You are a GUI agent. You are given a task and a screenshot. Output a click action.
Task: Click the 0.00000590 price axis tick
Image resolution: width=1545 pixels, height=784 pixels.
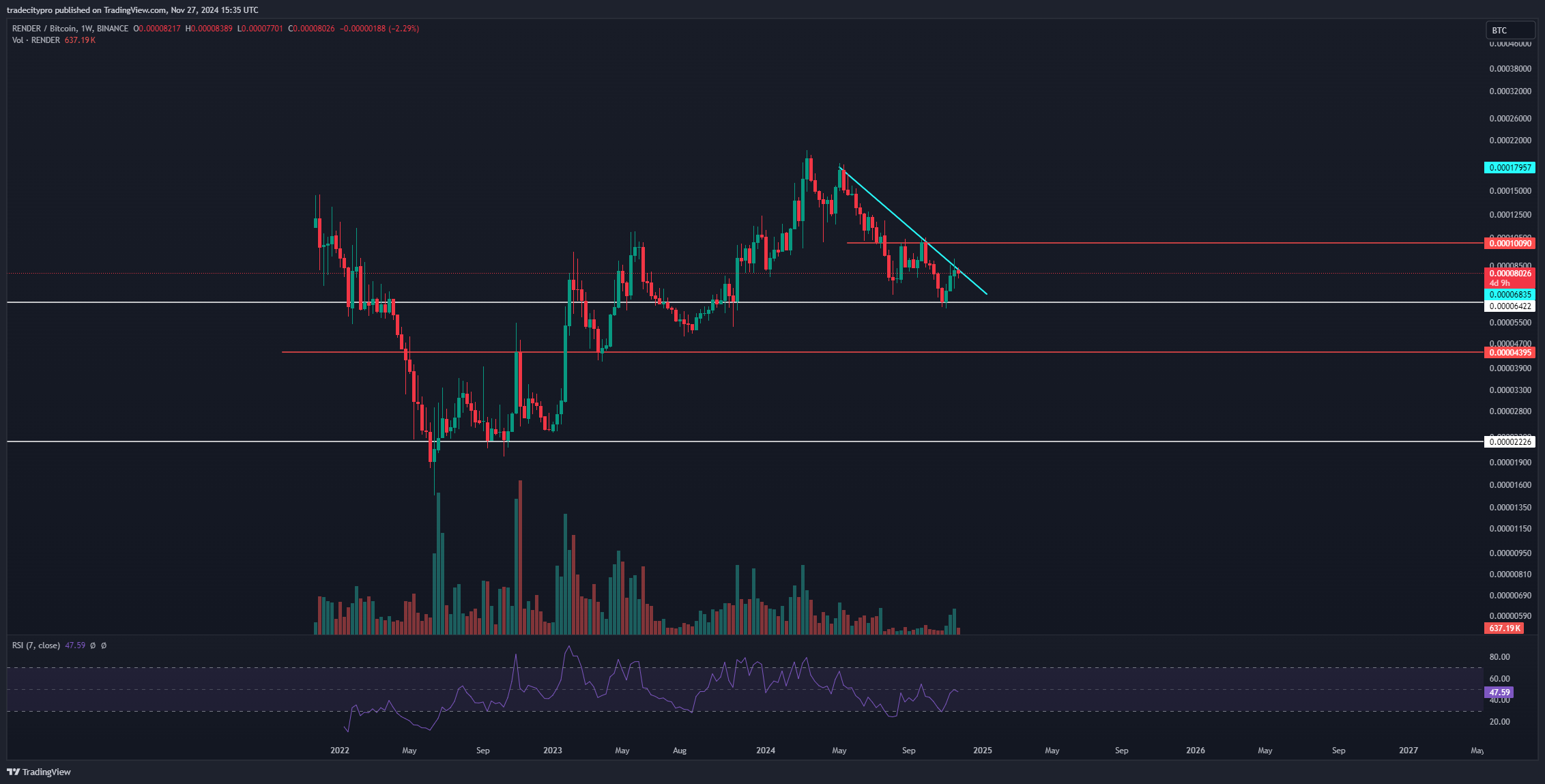[x=1510, y=616]
